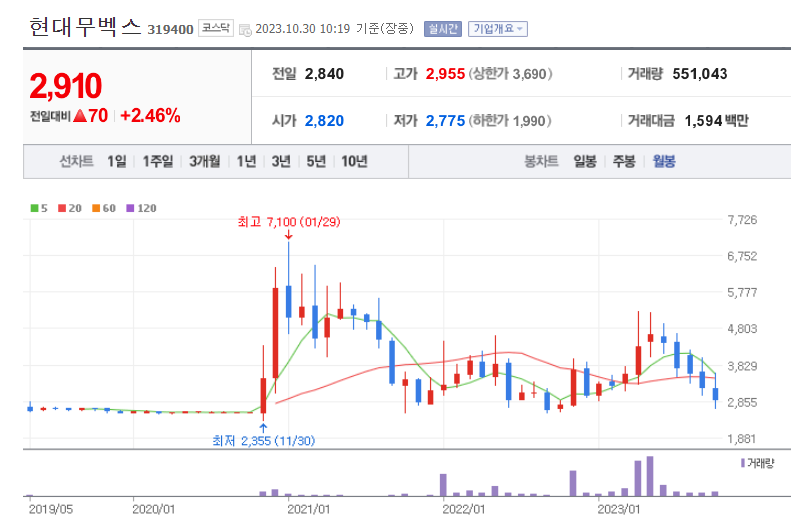Viewport: 791px width, 530px height.
Task: Click the 거래대금 value 1,594 백만
Action: (716, 121)
